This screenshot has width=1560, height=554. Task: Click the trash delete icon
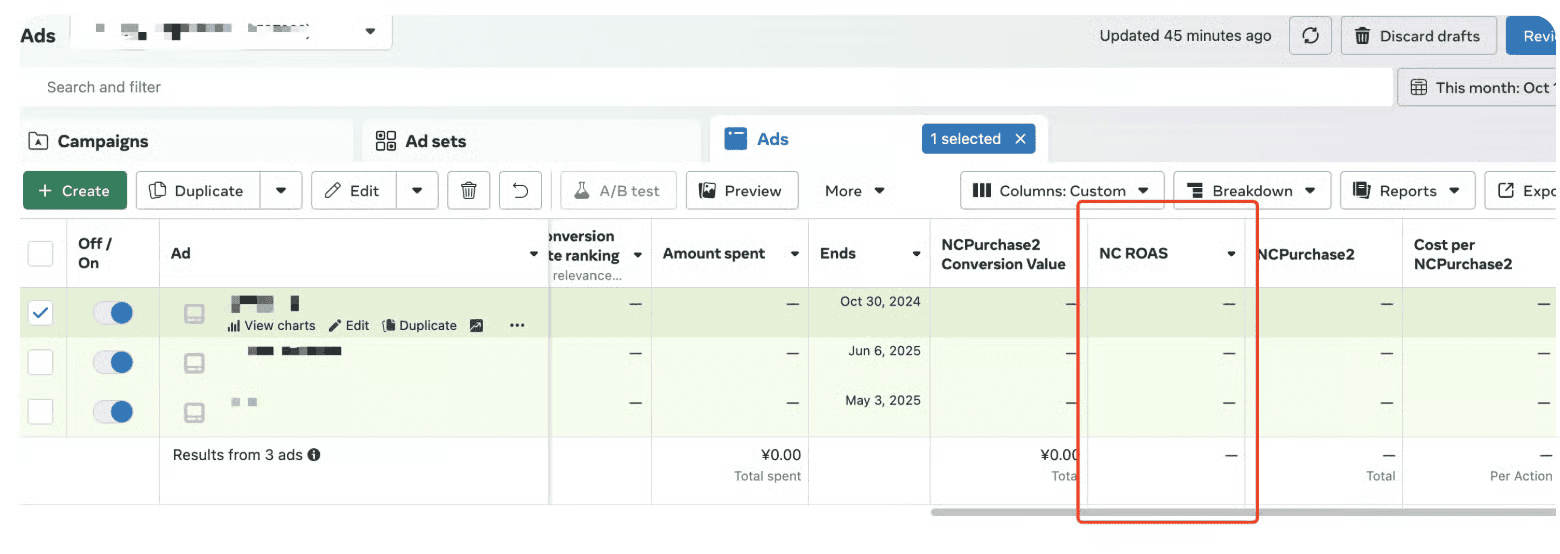[468, 190]
